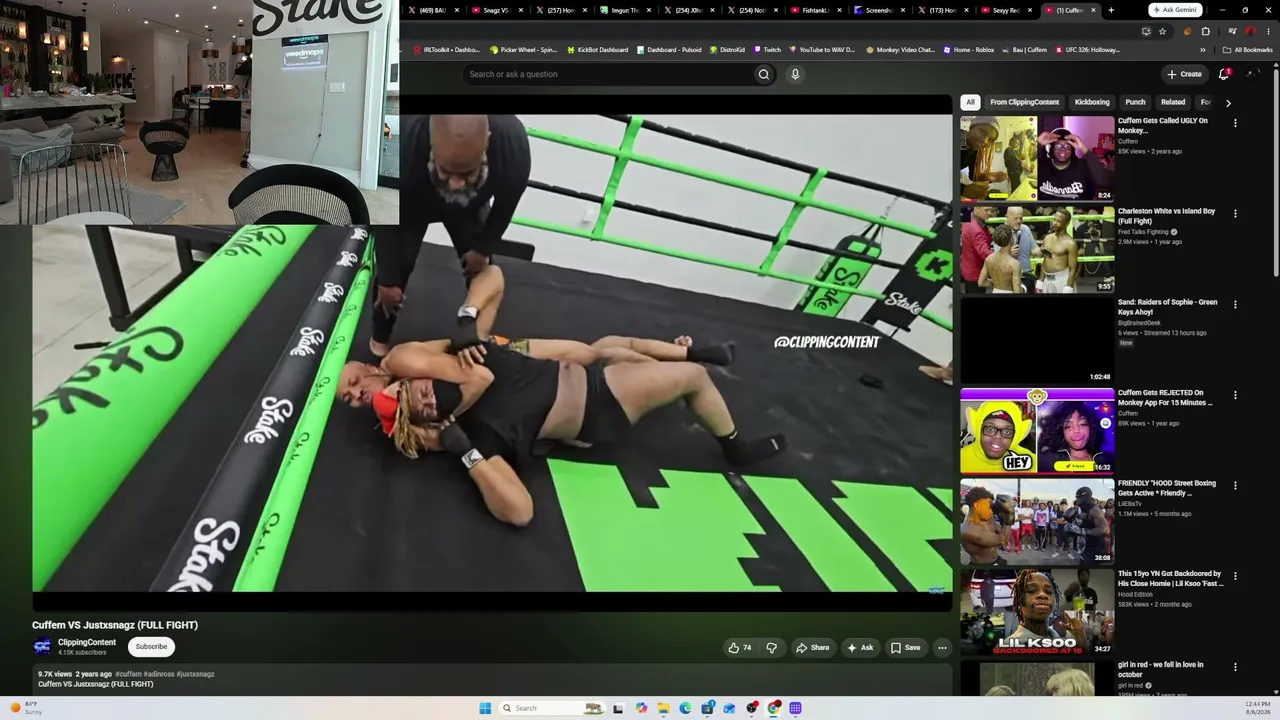This screenshot has height=720, width=1280.
Task: Dislike the video with thumbs down
Action: tap(771, 648)
